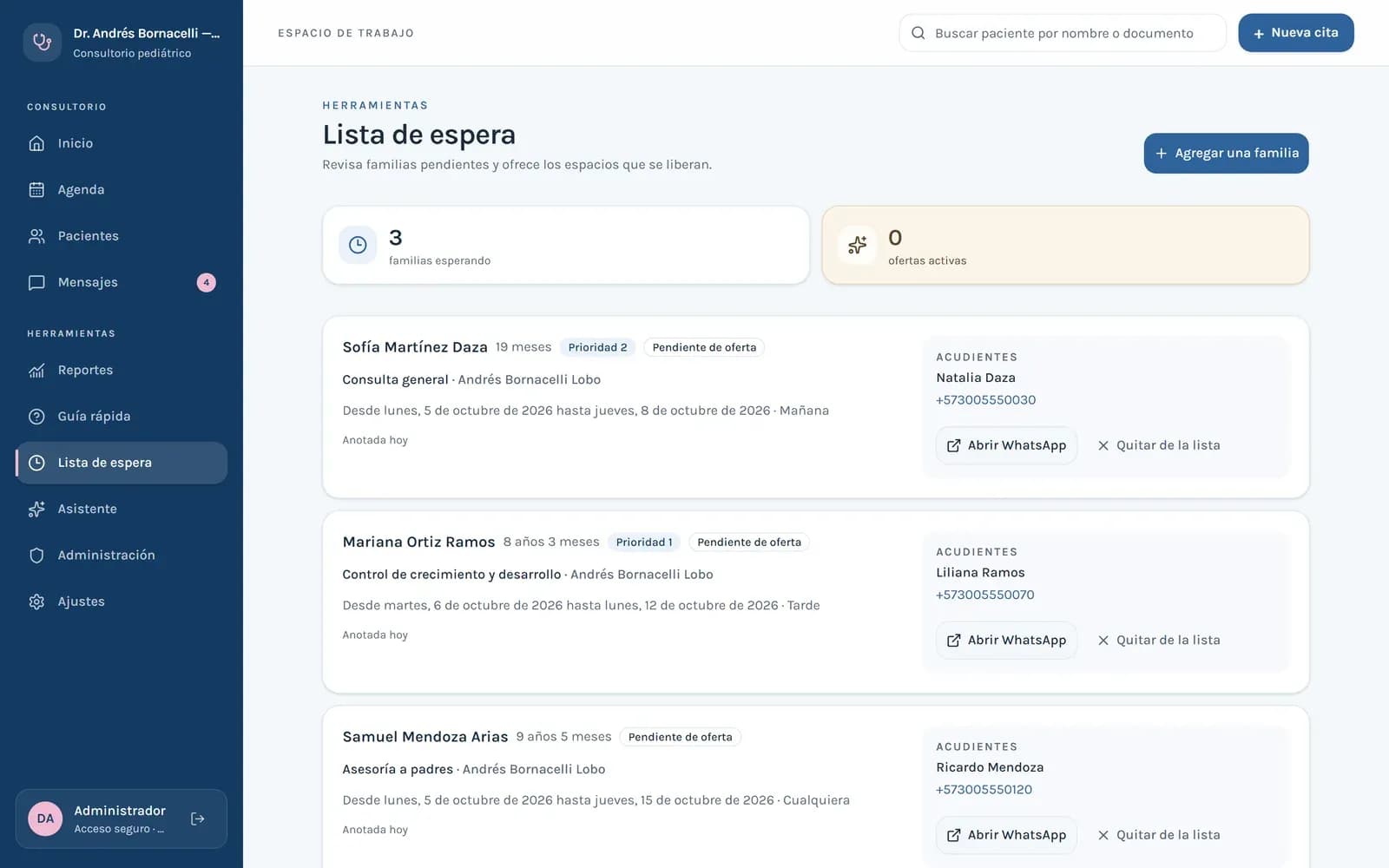Open the Pacientes section
1389x868 pixels.
122,236
